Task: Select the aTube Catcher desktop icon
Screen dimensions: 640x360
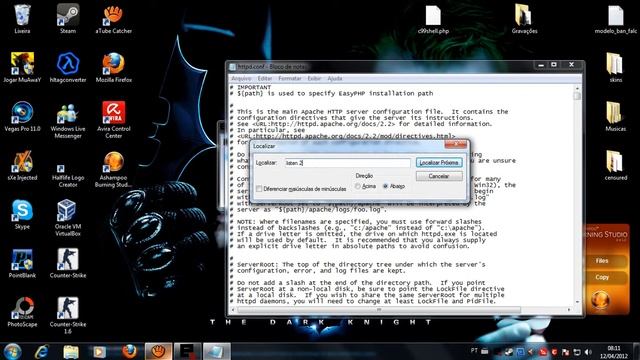Action: pyautogui.click(x=113, y=19)
